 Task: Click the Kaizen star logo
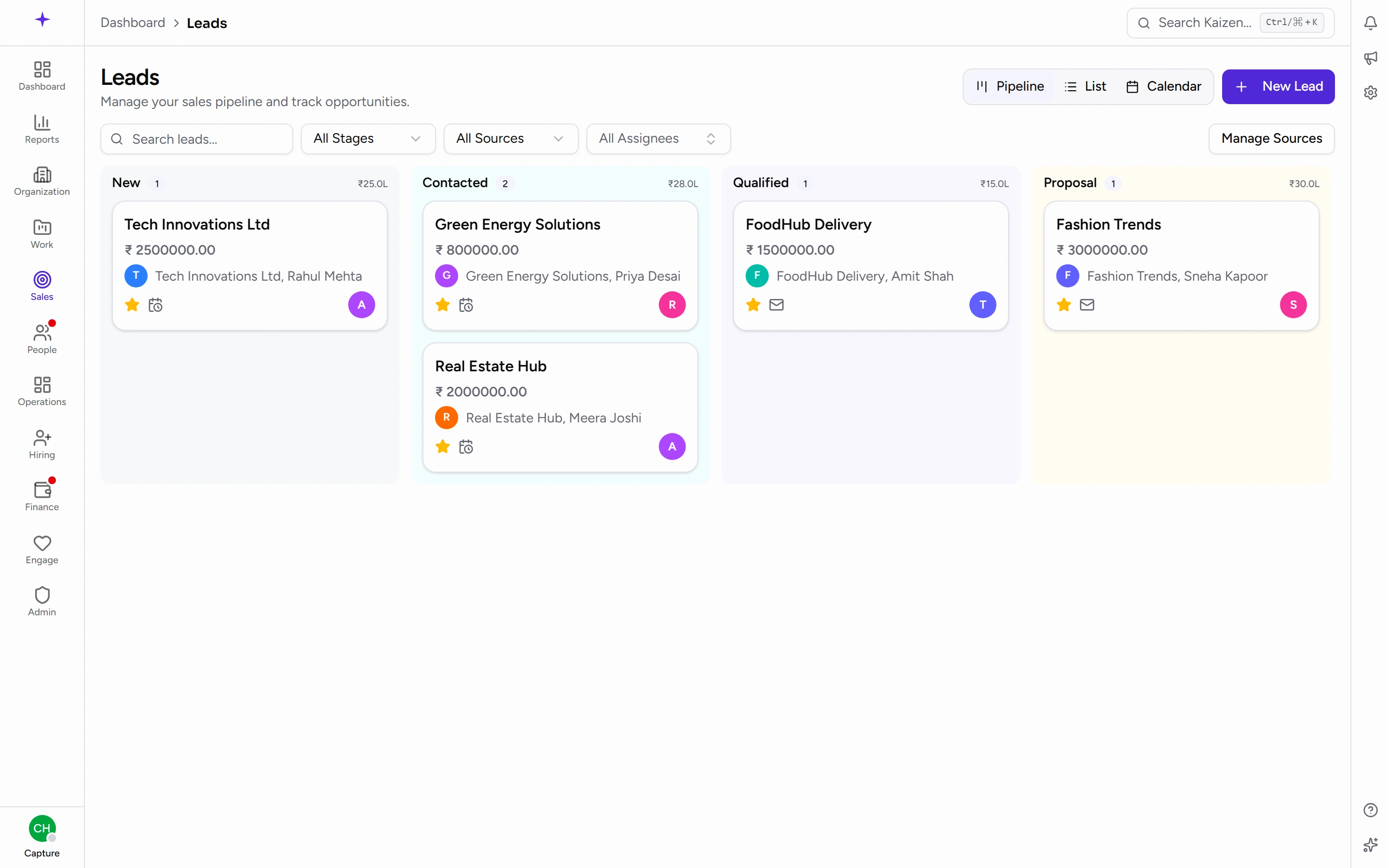(42, 20)
